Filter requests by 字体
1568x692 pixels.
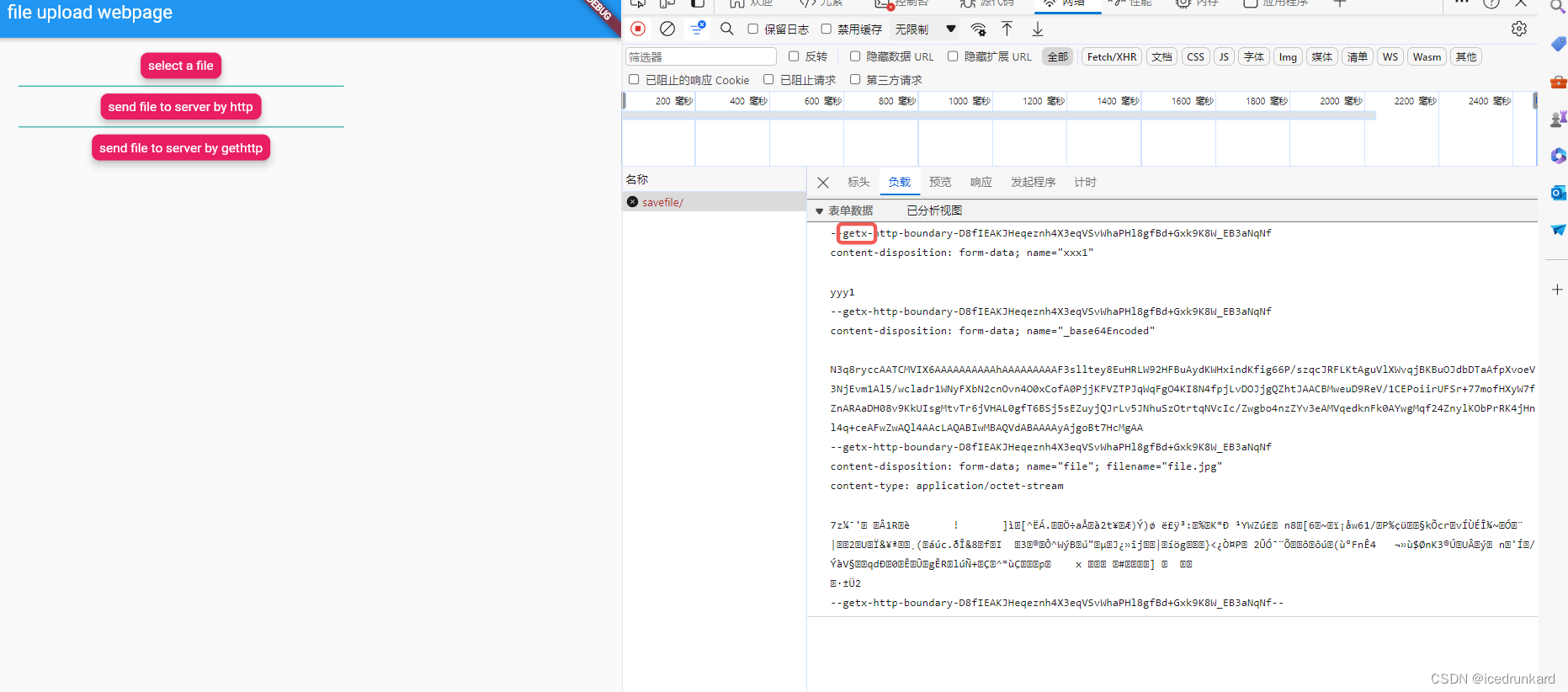[x=1254, y=56]
